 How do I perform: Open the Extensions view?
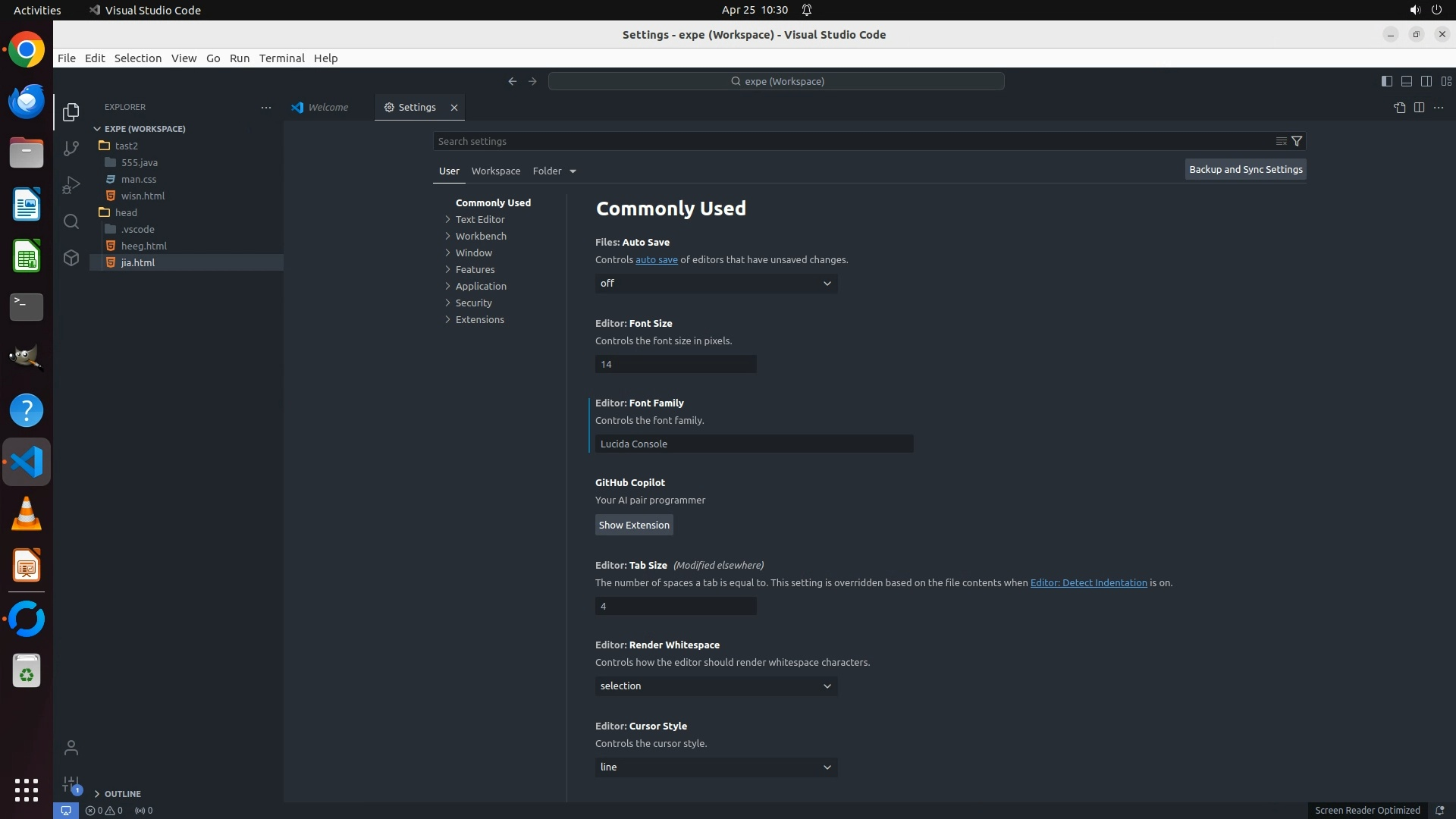[71, 258]
